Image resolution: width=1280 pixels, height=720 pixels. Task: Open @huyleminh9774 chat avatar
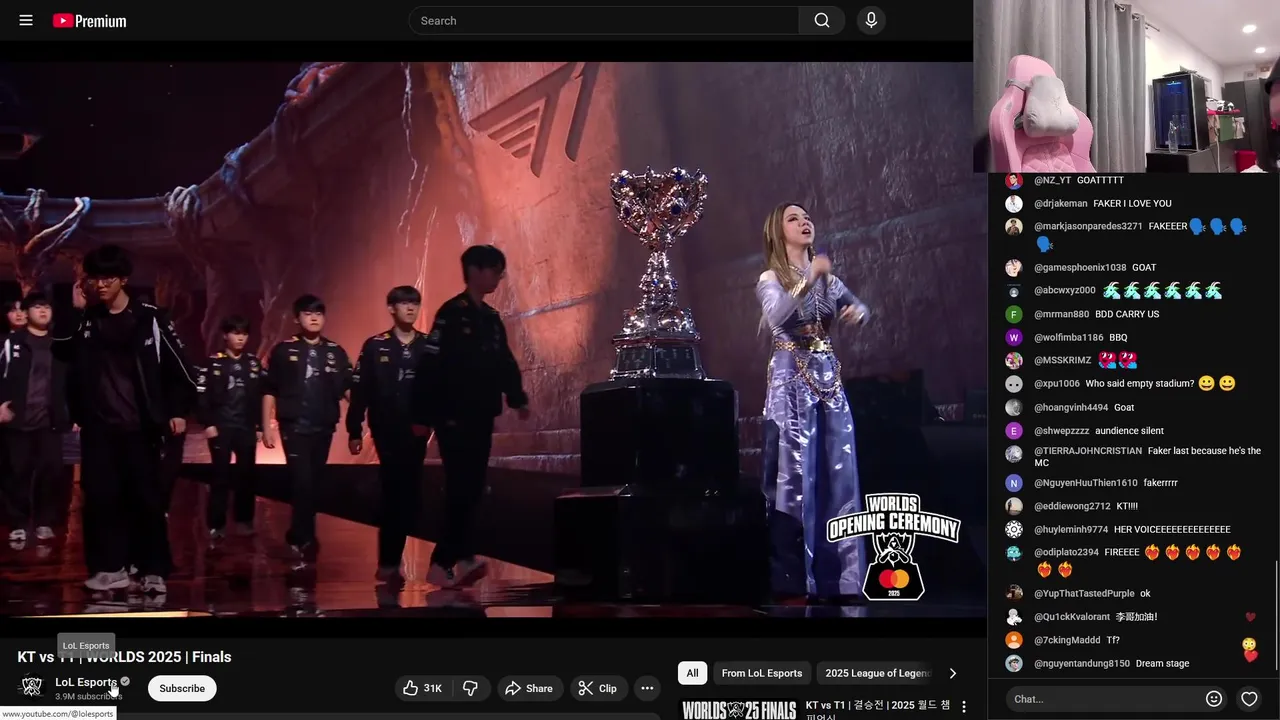[x=1014, y=530]
